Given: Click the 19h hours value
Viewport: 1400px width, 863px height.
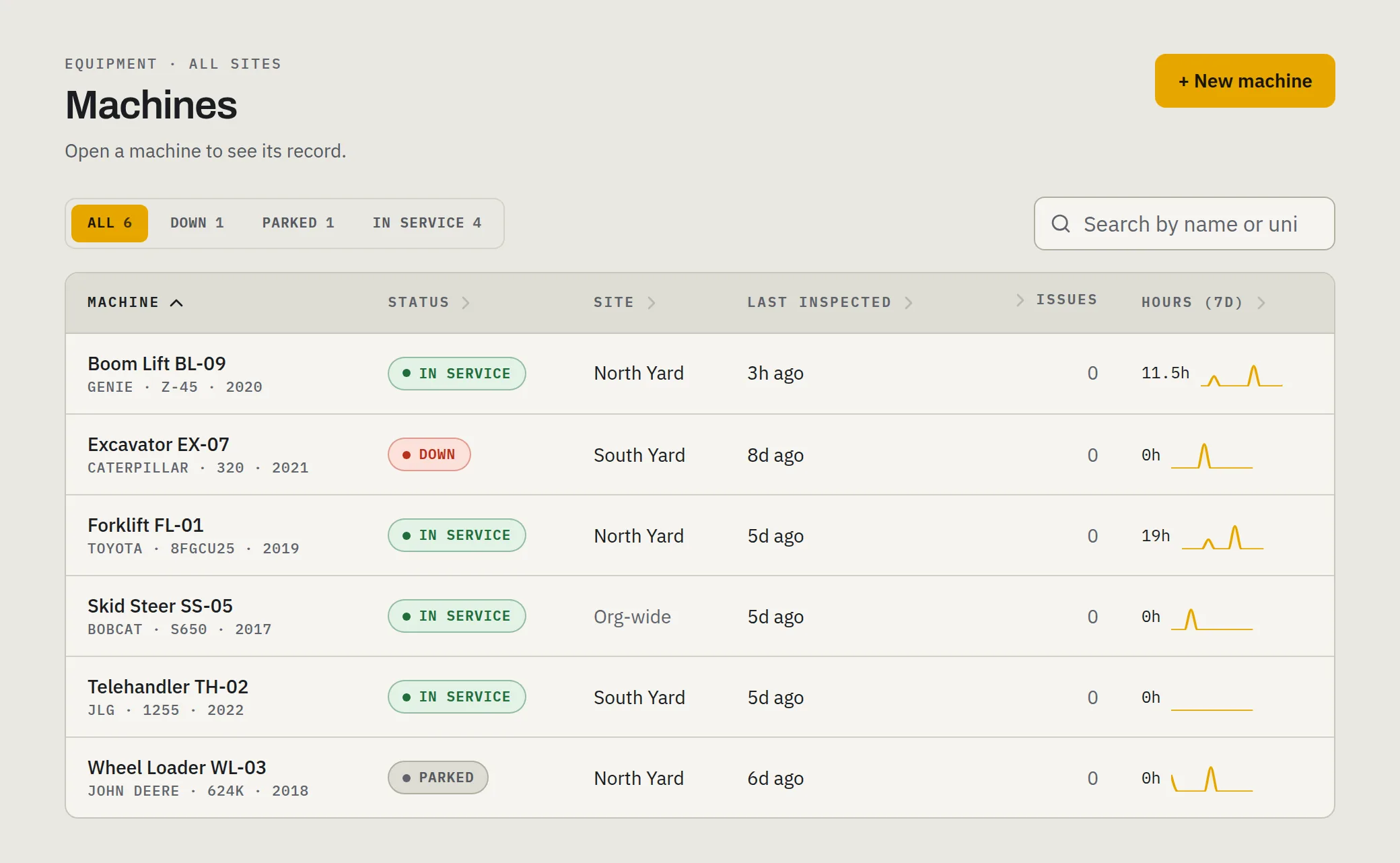Looking at the screenshot, I should click(1156, 536).
